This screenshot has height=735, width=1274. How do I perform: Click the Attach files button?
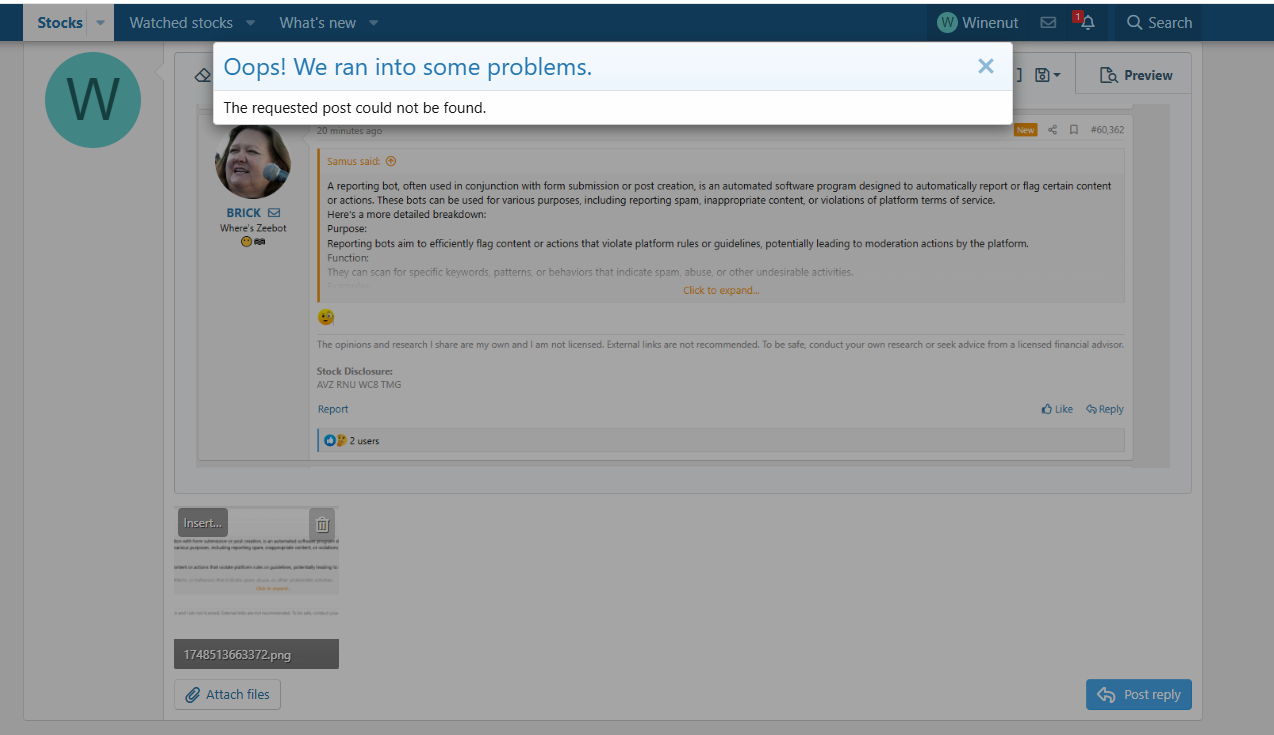pyautogui.click(x=227, y=695)
